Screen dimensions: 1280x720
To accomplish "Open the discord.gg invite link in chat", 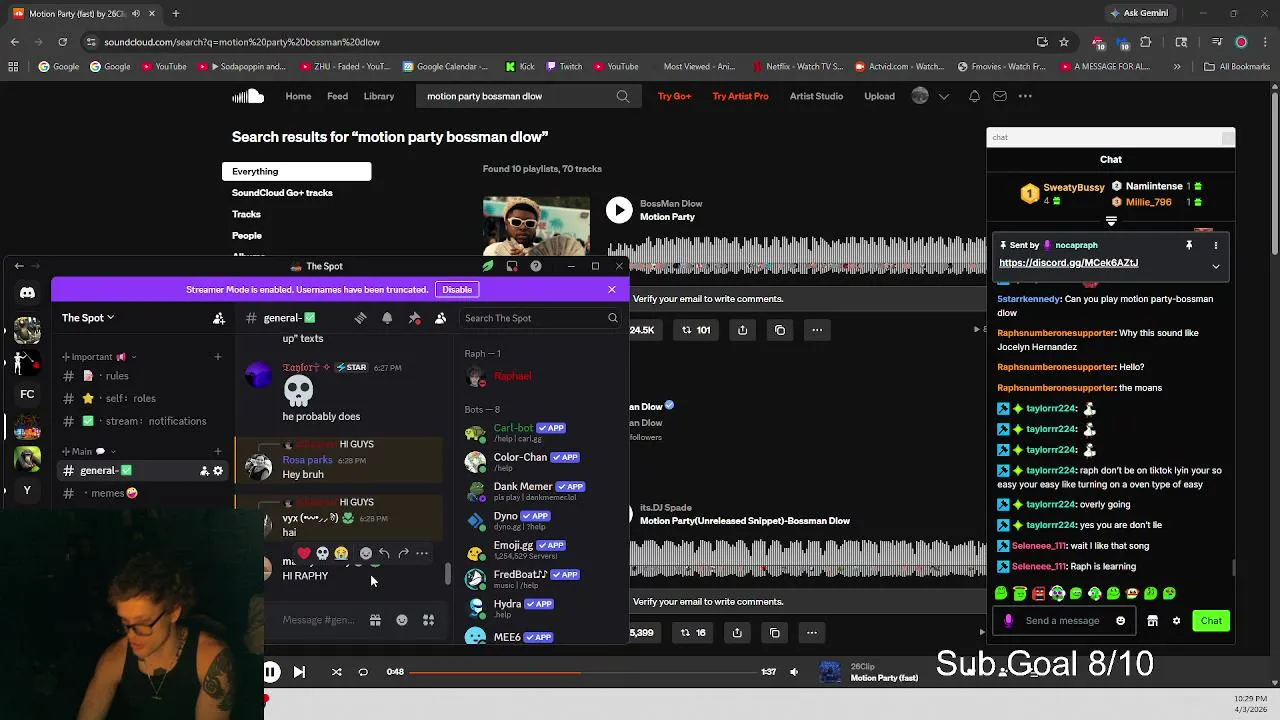I will [1068, 263].
